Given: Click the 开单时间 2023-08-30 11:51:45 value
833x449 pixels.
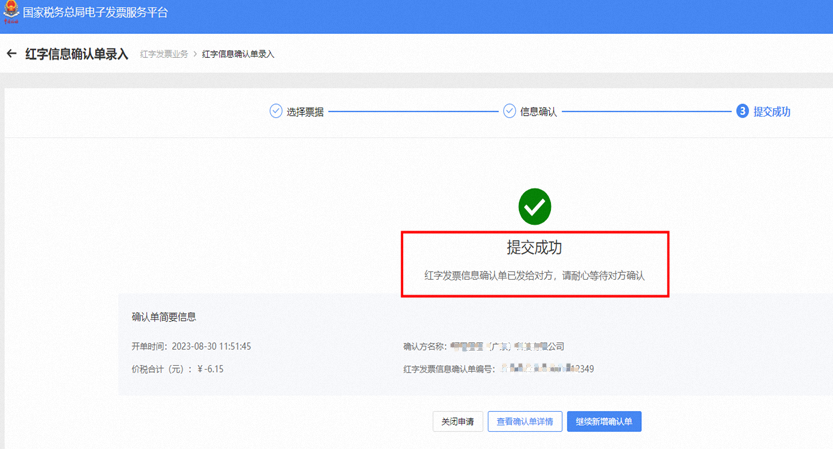Looking at the screenshot, I should 211,346.
